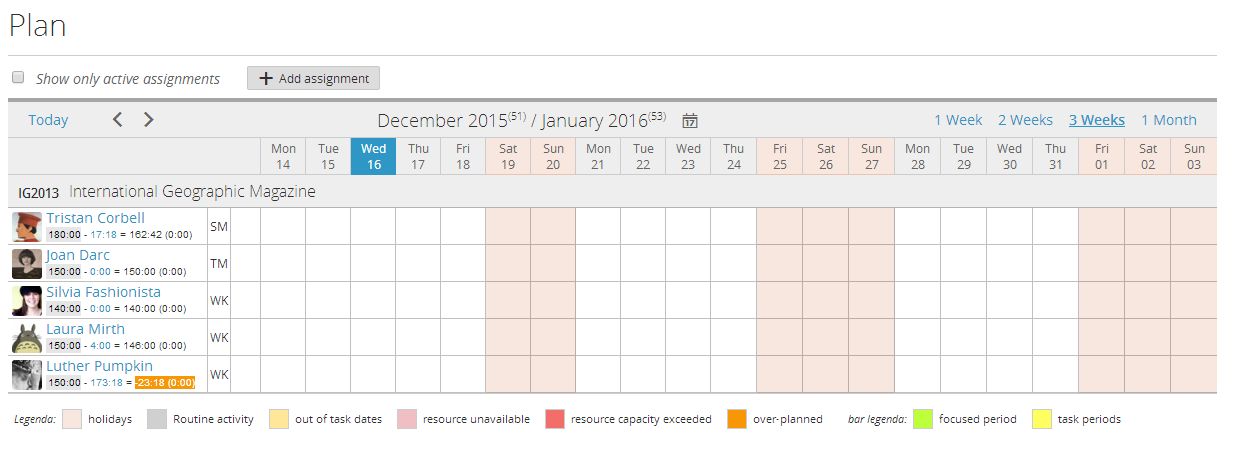The height and width of the screenshot is (453, 1234).
Task: Select the 3 Weeks view
Action: pyautogui.click(x=1096, y=120)
